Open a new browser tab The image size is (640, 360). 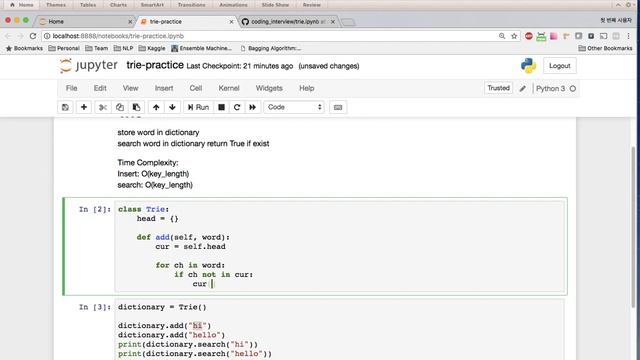pyautogui.click(x=348, y=22)
